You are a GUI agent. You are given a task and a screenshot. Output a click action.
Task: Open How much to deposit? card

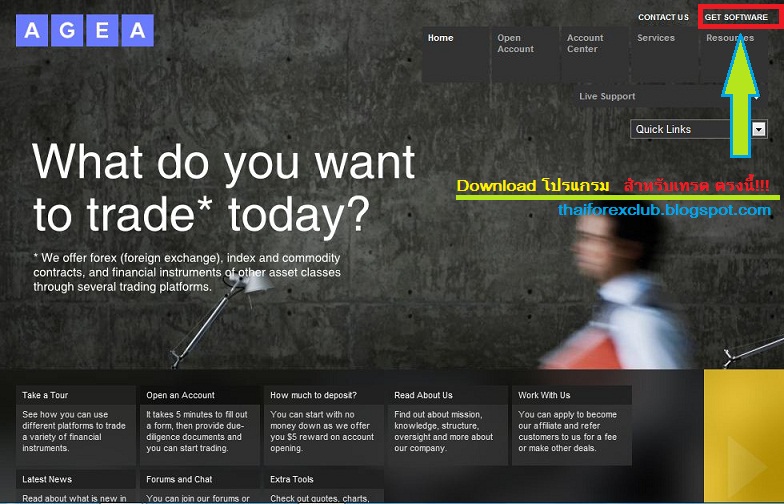324,426
